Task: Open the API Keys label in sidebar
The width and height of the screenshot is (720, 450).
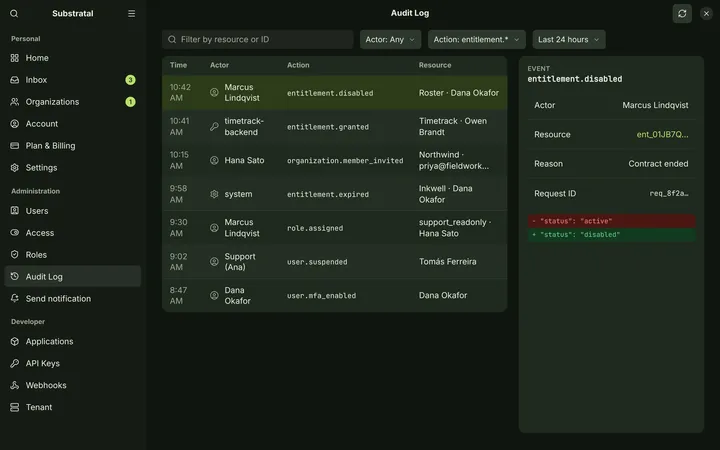Action: (43, 363)
